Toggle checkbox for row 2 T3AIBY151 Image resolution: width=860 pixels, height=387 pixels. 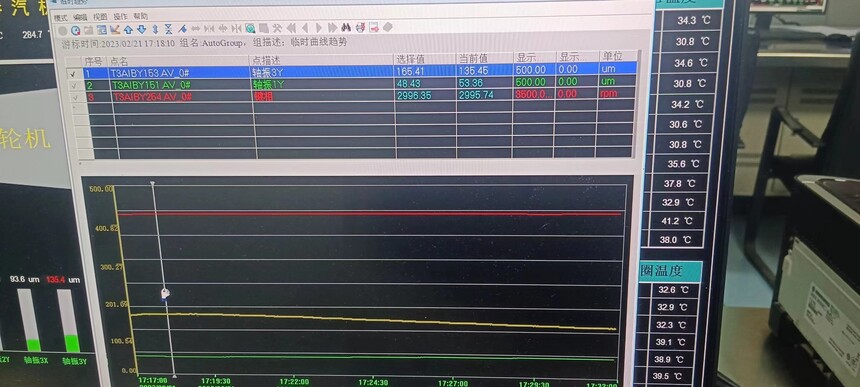point(73,85)
